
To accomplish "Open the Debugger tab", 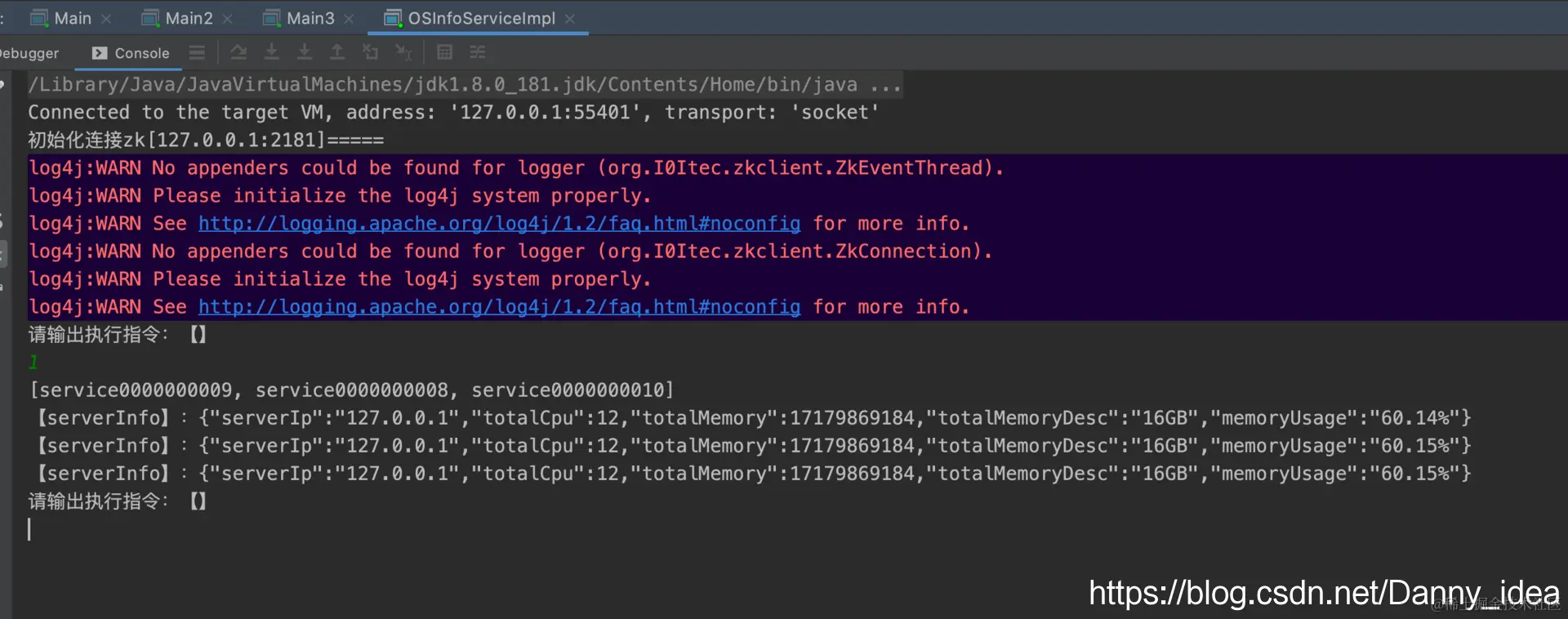I will (29, 53).
